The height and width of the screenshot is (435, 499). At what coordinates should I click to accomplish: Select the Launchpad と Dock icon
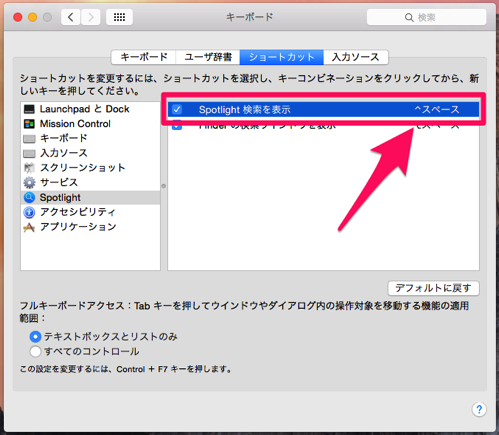29,109
